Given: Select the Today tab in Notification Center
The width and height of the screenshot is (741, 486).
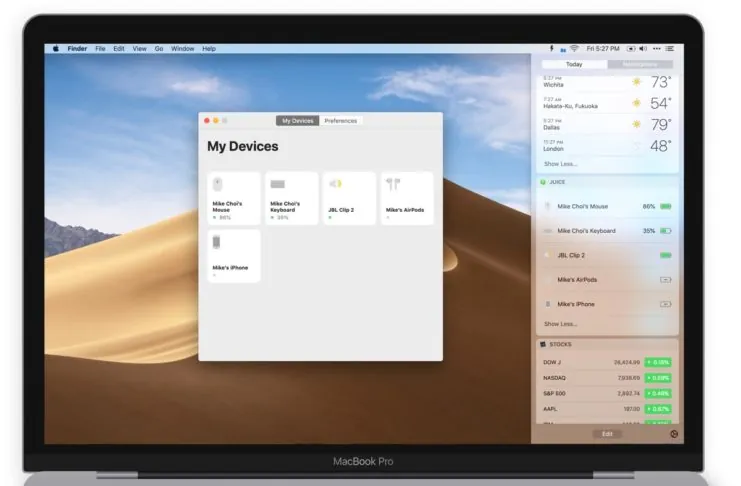Looking at the screenshot, I should [x=574, y=64].
